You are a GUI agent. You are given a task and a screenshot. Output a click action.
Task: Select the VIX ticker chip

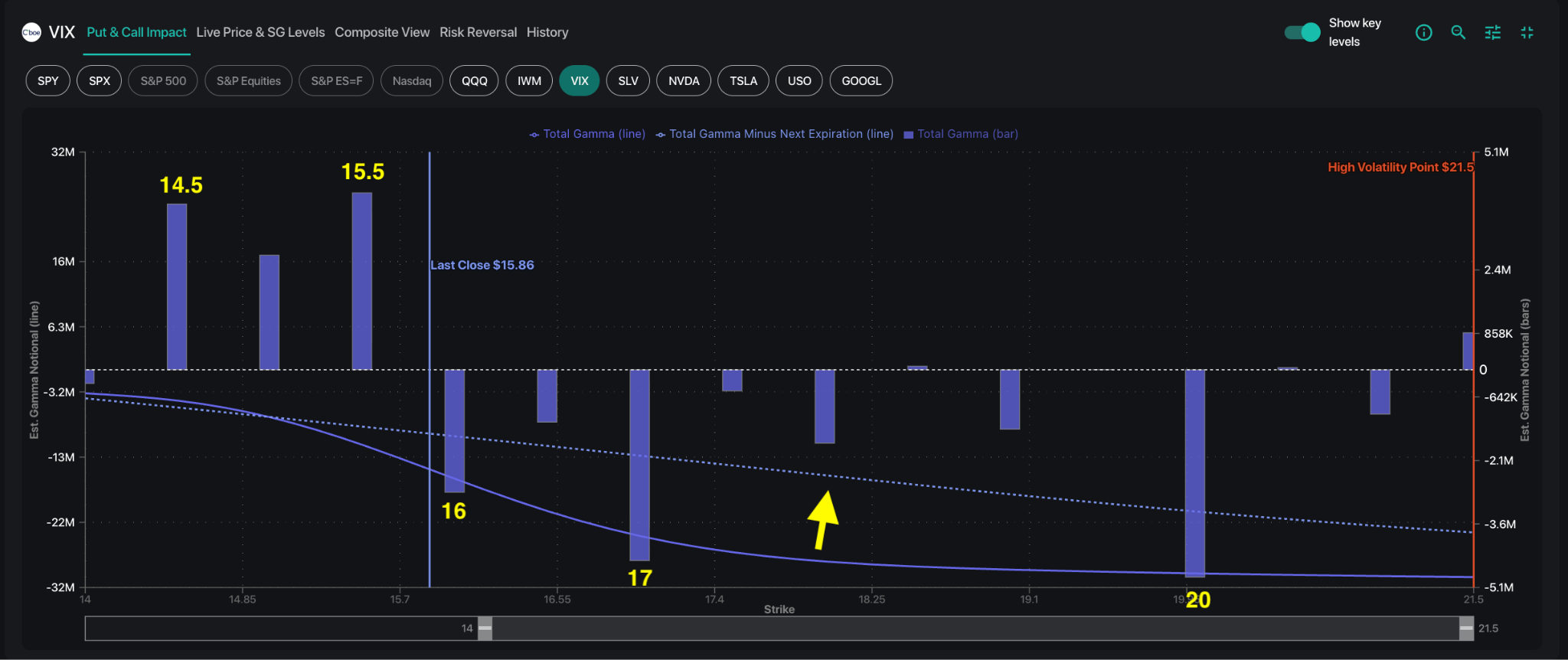click(580, 81)
